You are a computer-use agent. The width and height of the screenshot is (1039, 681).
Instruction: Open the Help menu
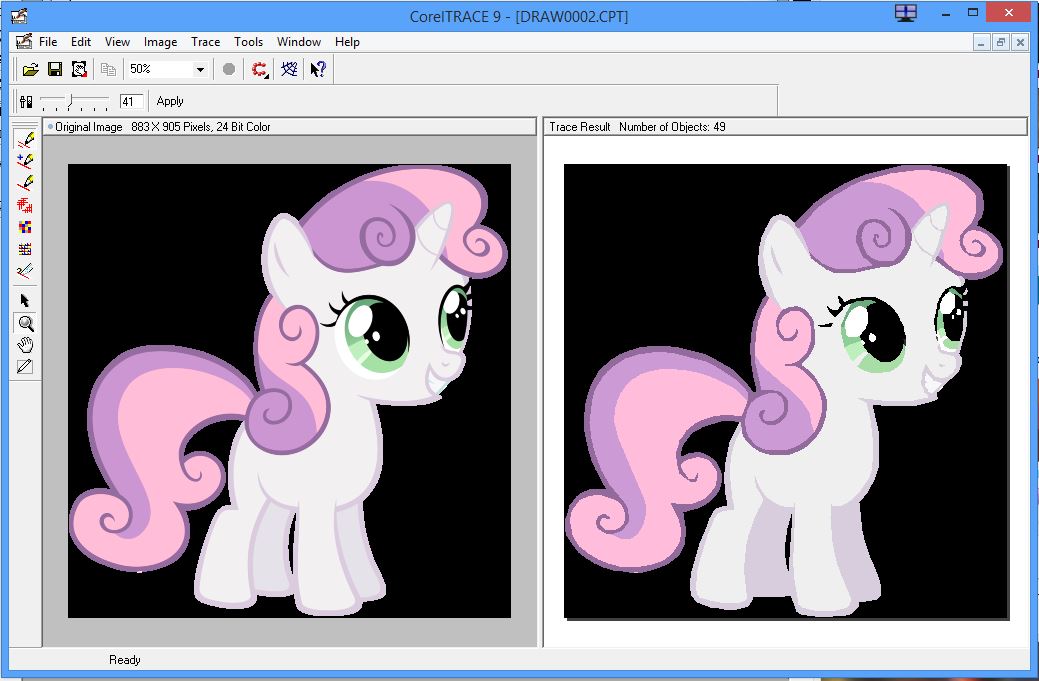click(x=347, y=42)
